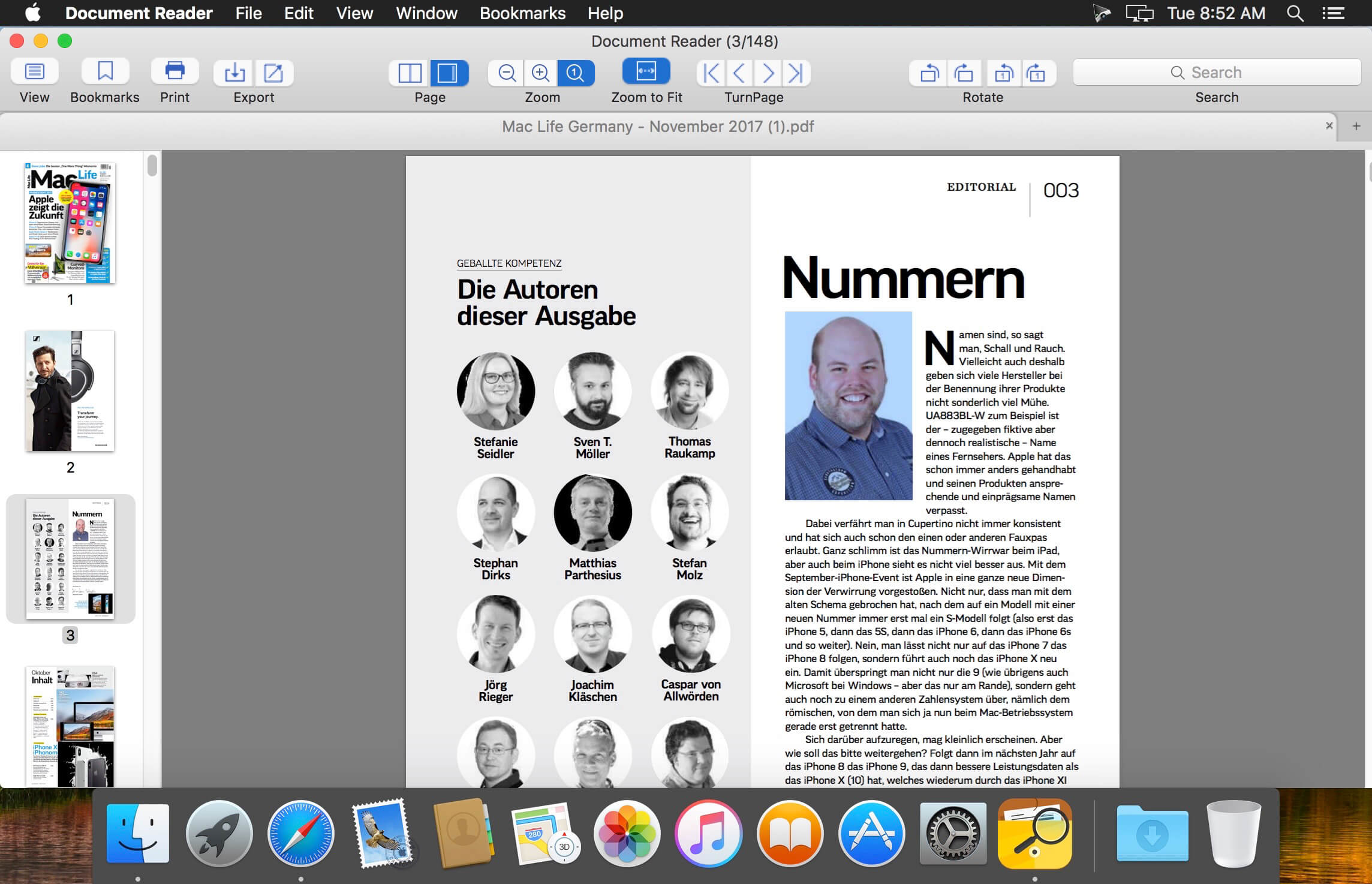Click the Export download arrow icon
The width and height of the screenshot is (1372, 884).
coord(234,73)
